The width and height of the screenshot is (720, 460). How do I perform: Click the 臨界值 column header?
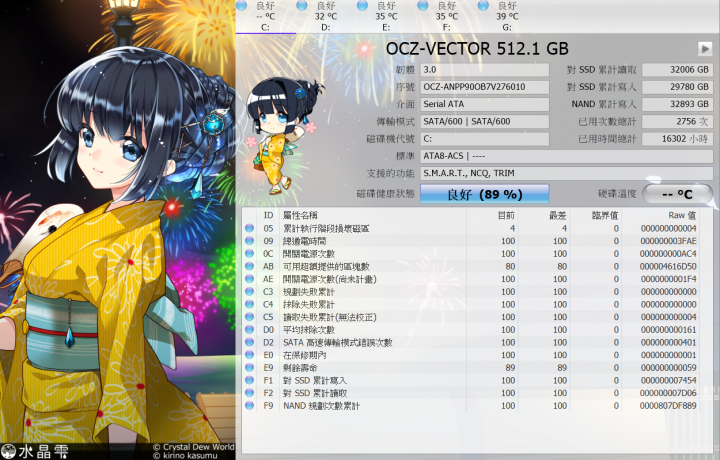605,215
